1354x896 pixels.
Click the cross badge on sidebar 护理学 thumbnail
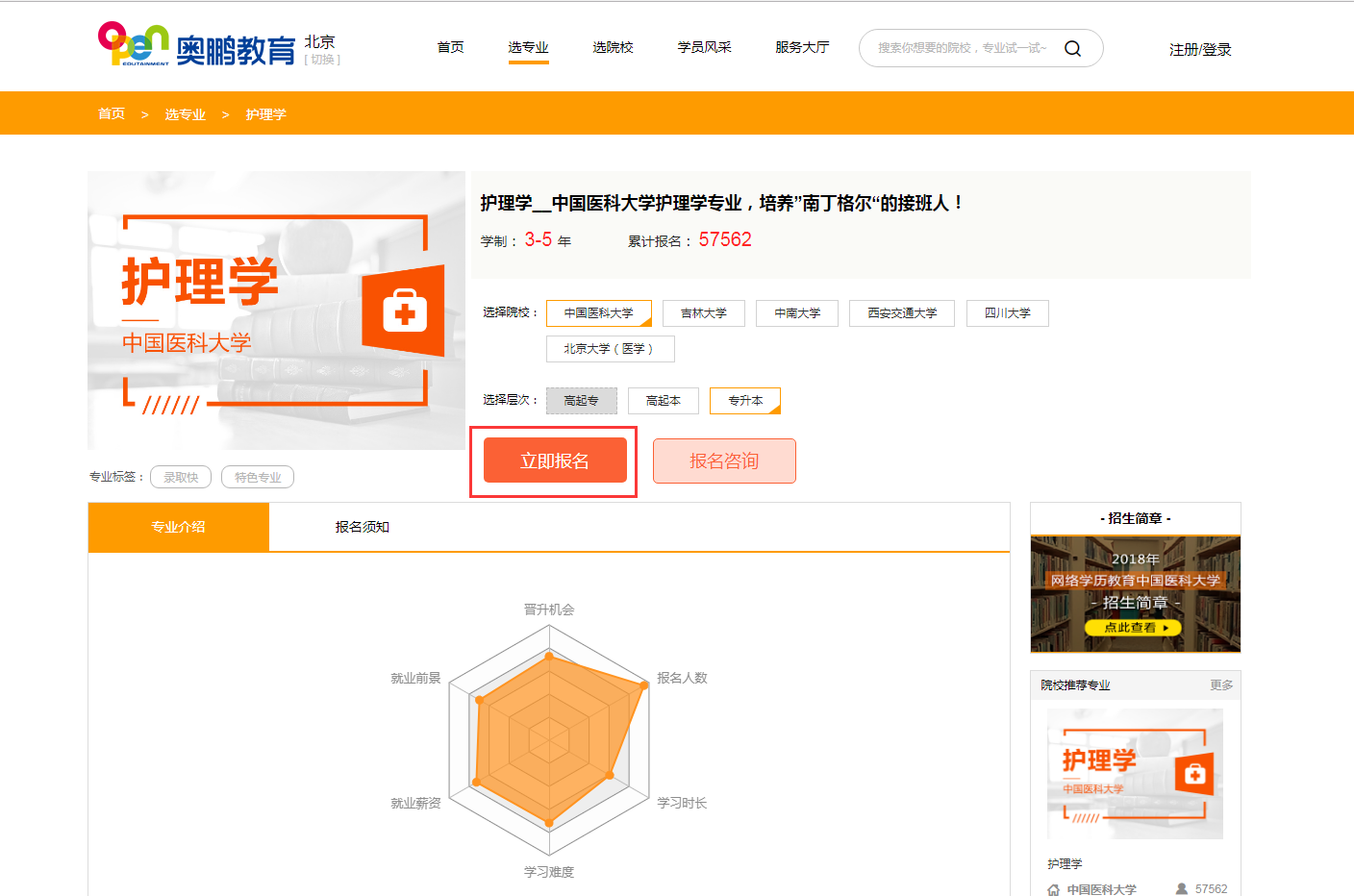click(1195, 775)
